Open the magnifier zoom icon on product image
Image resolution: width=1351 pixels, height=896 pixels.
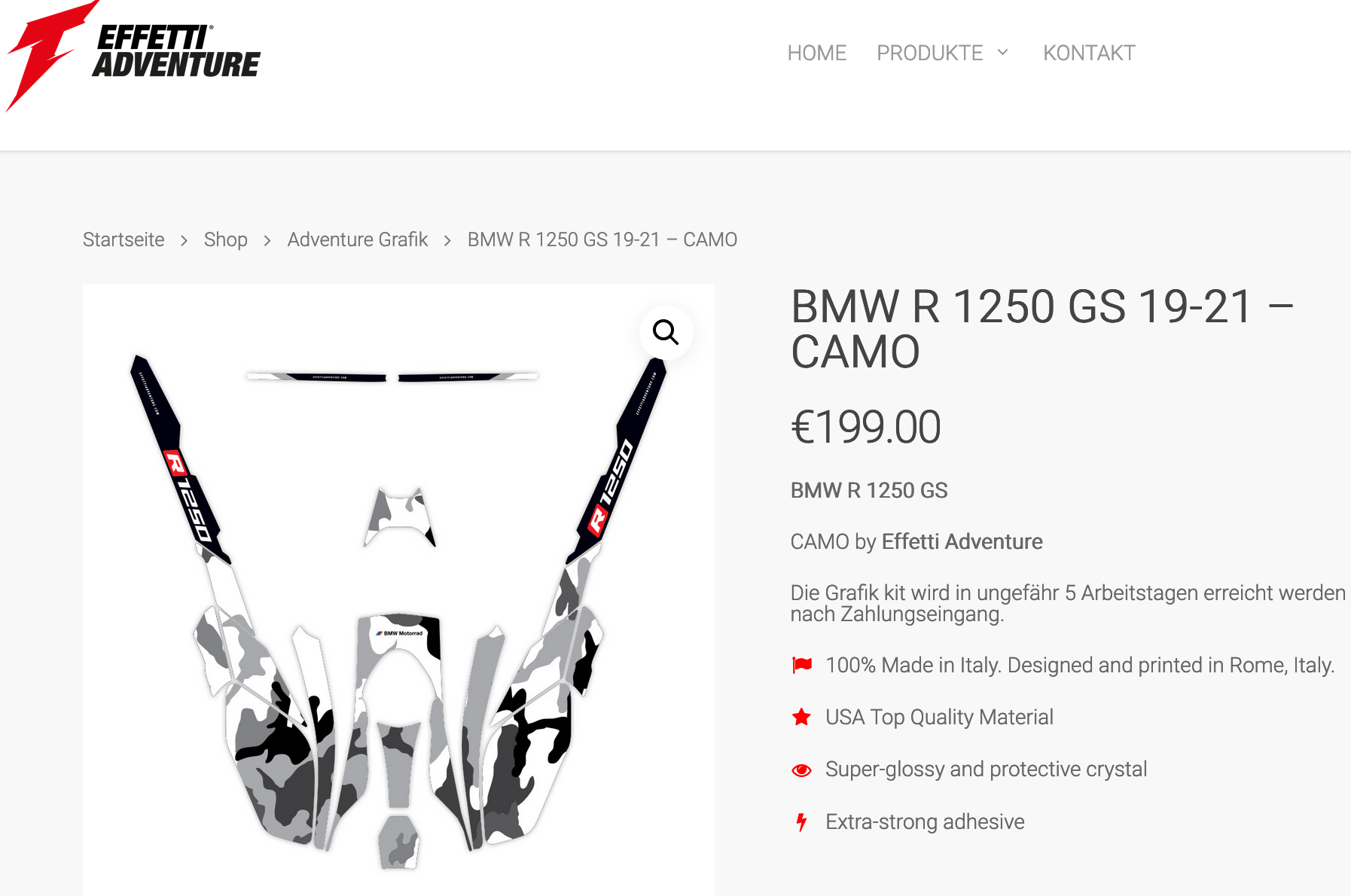coord(666,332)
